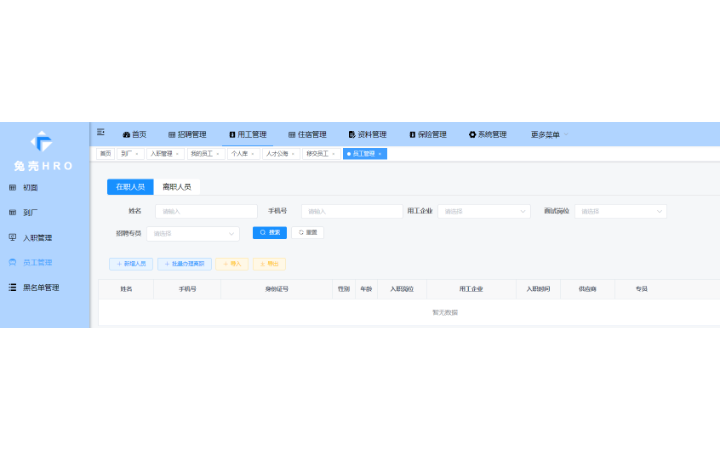Image resolution: width=720 pixels, height=450 pixels.
Task: Close the 个人库 page tag
Action: point(253,154)
